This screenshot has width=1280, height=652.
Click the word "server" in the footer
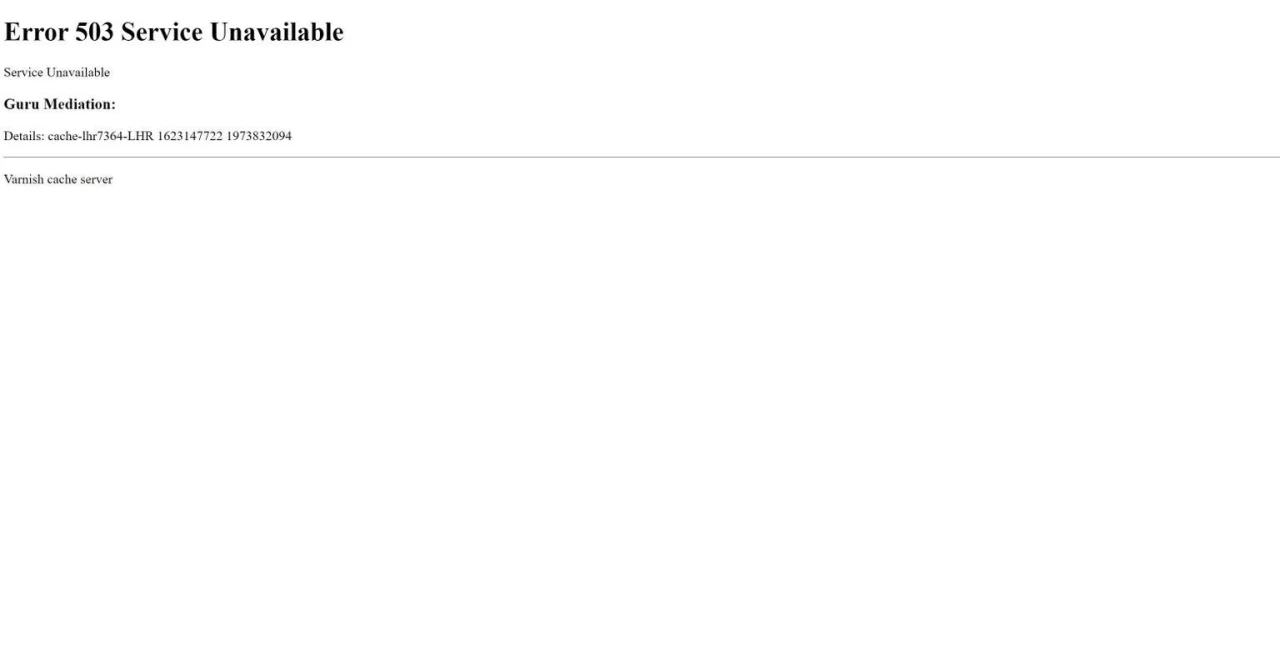97,180
